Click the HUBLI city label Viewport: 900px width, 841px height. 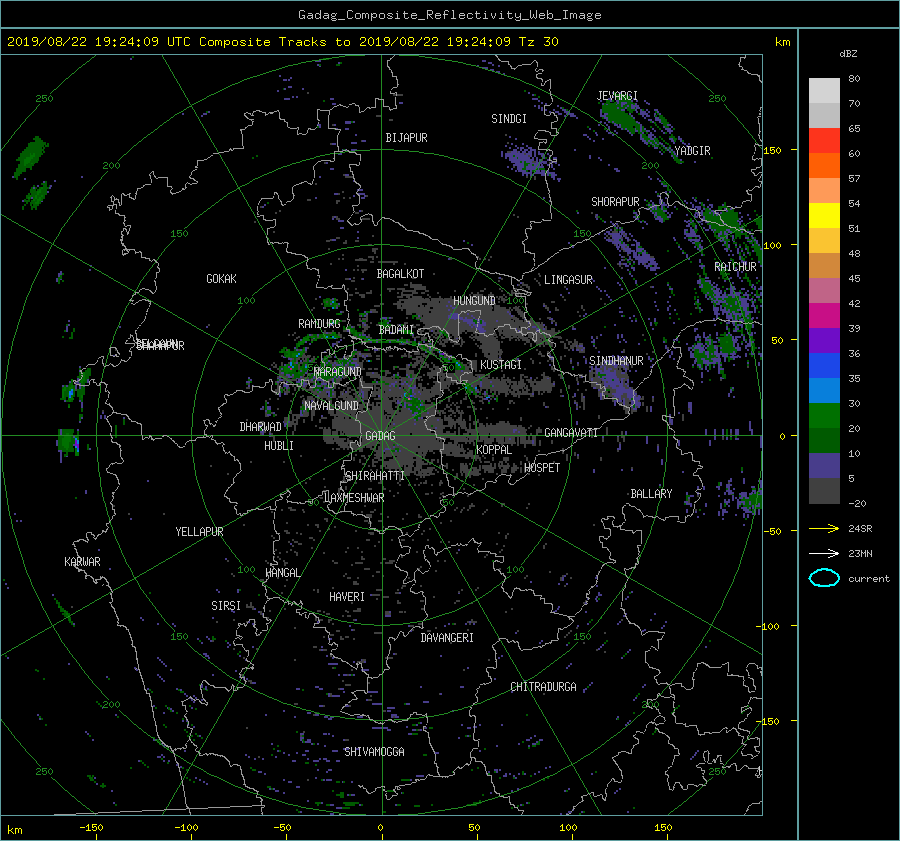point(279,445)
